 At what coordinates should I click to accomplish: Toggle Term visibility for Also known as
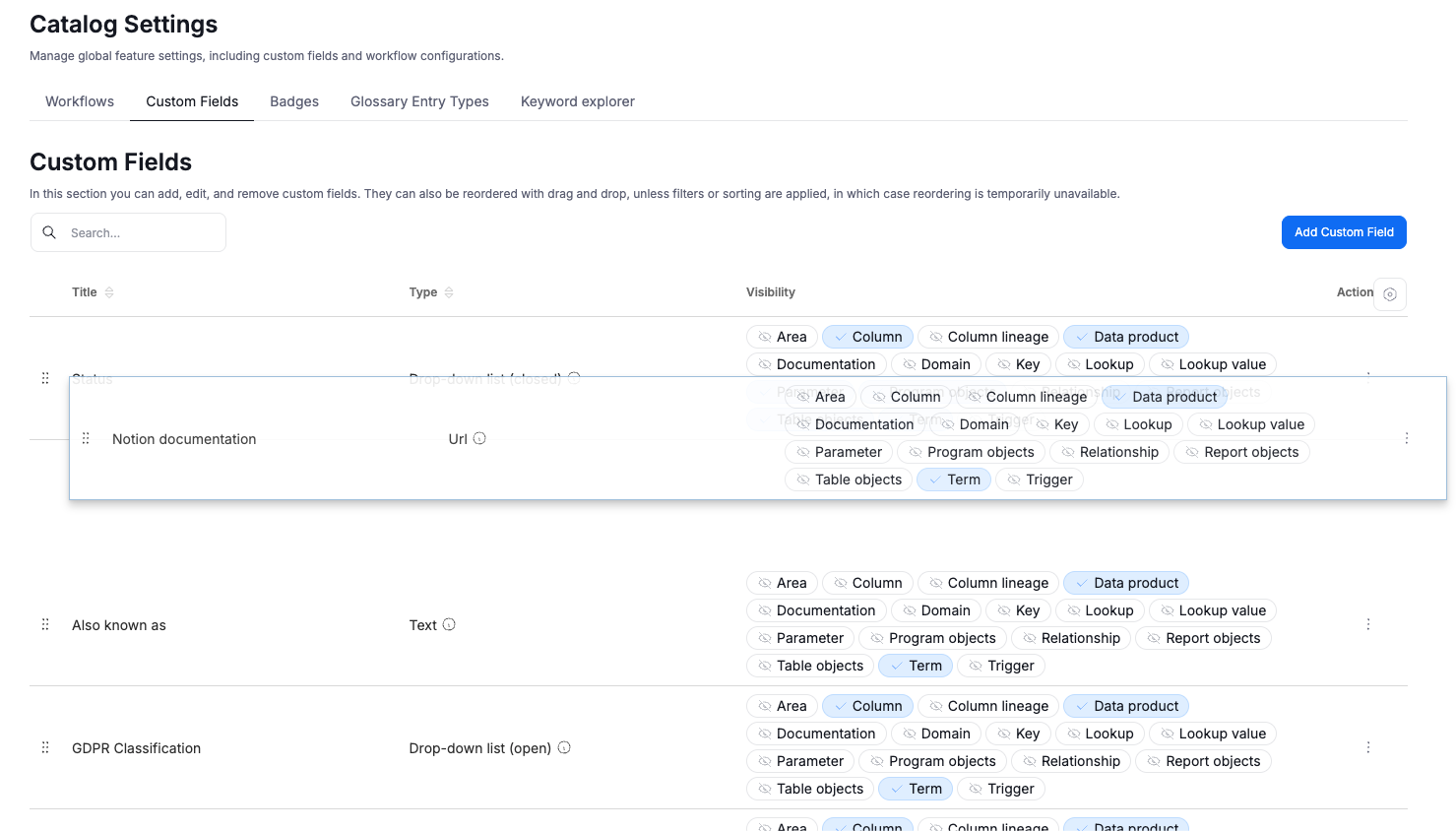915,666
